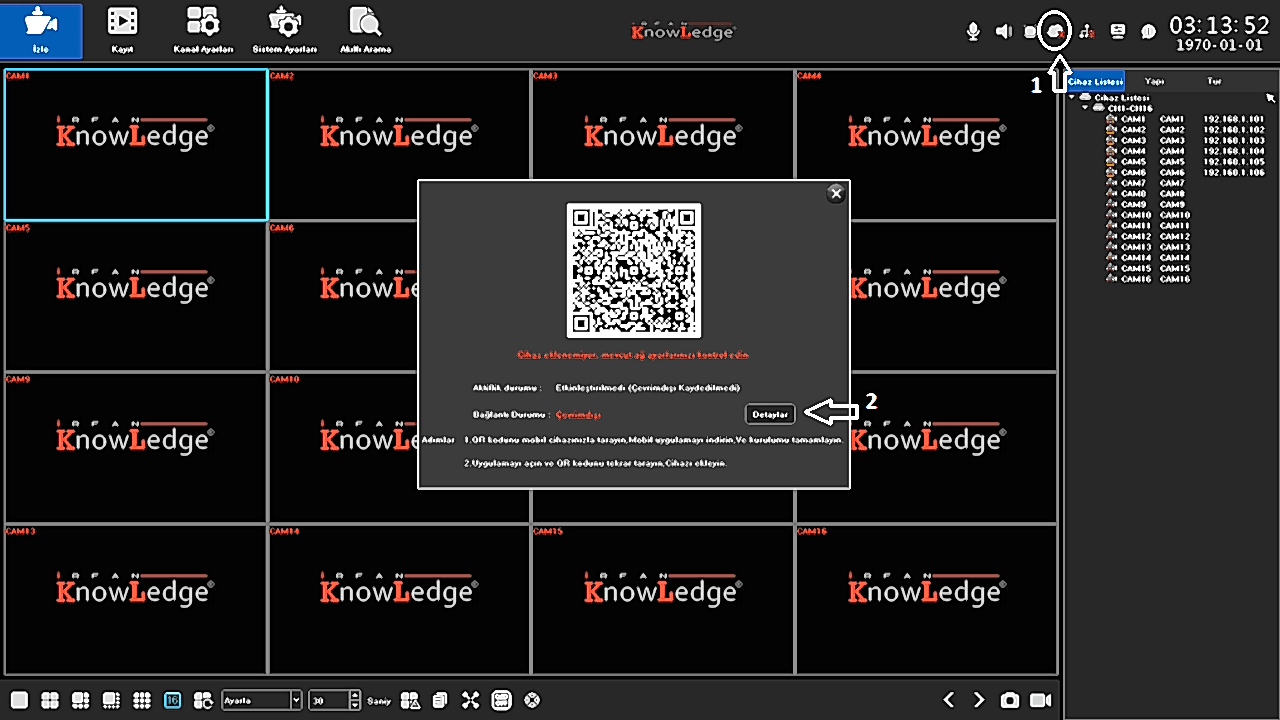The image size is (1280, 720).
Task: Switch to the Yapı tab
Action: [1154, 81]
